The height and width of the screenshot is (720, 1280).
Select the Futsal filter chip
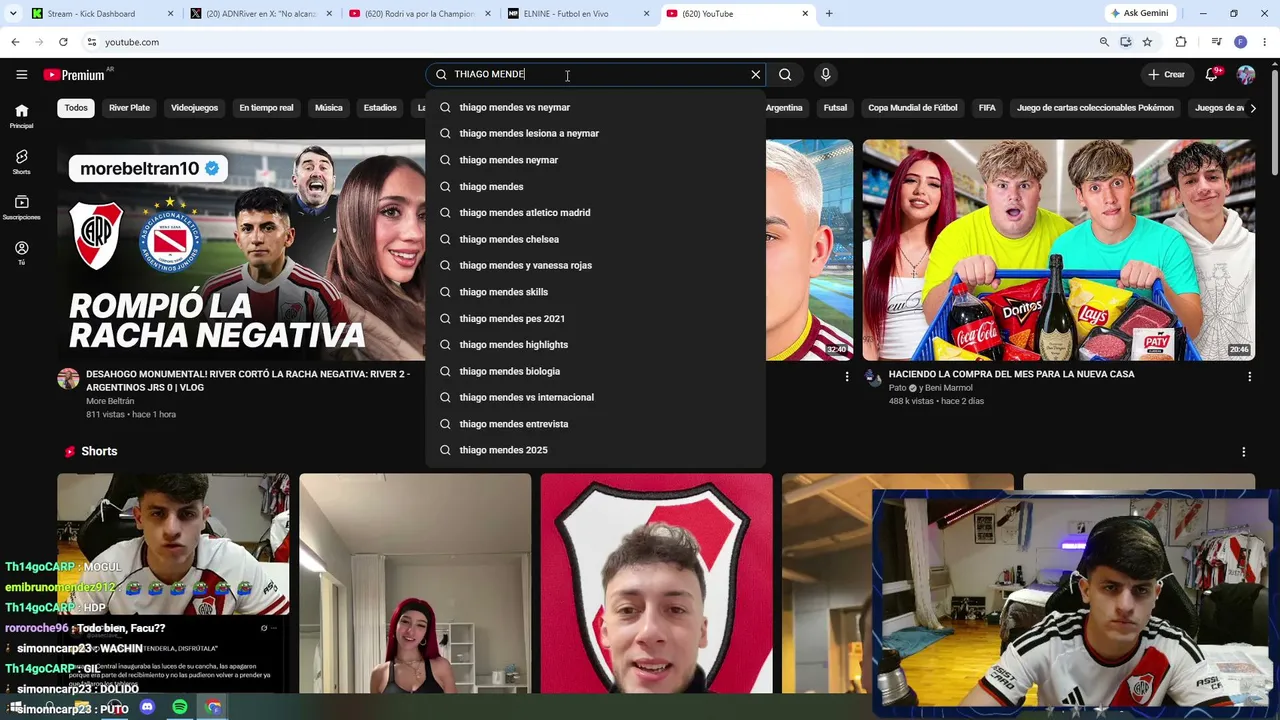click(835, 108)
